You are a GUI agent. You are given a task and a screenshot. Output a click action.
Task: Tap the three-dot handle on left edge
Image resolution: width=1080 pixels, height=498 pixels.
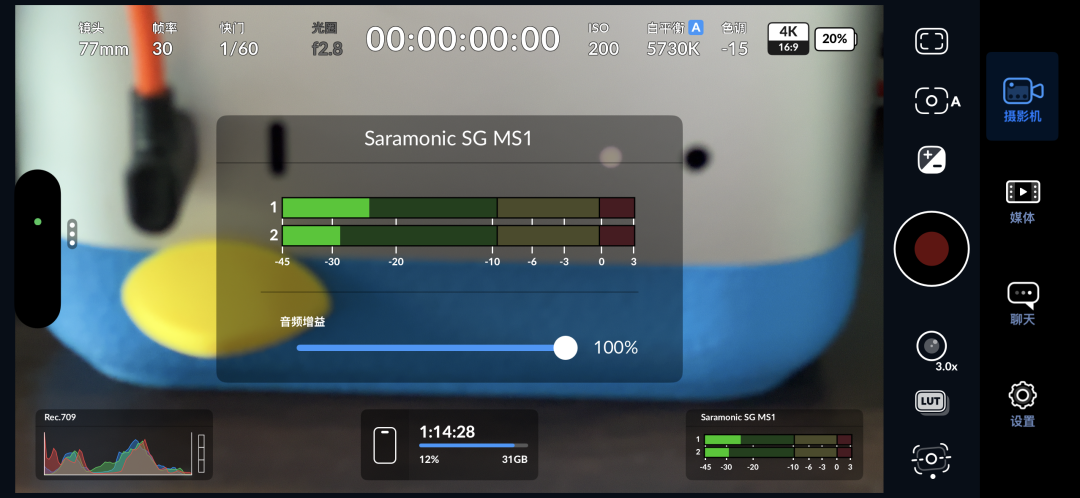tap(72, 234)
